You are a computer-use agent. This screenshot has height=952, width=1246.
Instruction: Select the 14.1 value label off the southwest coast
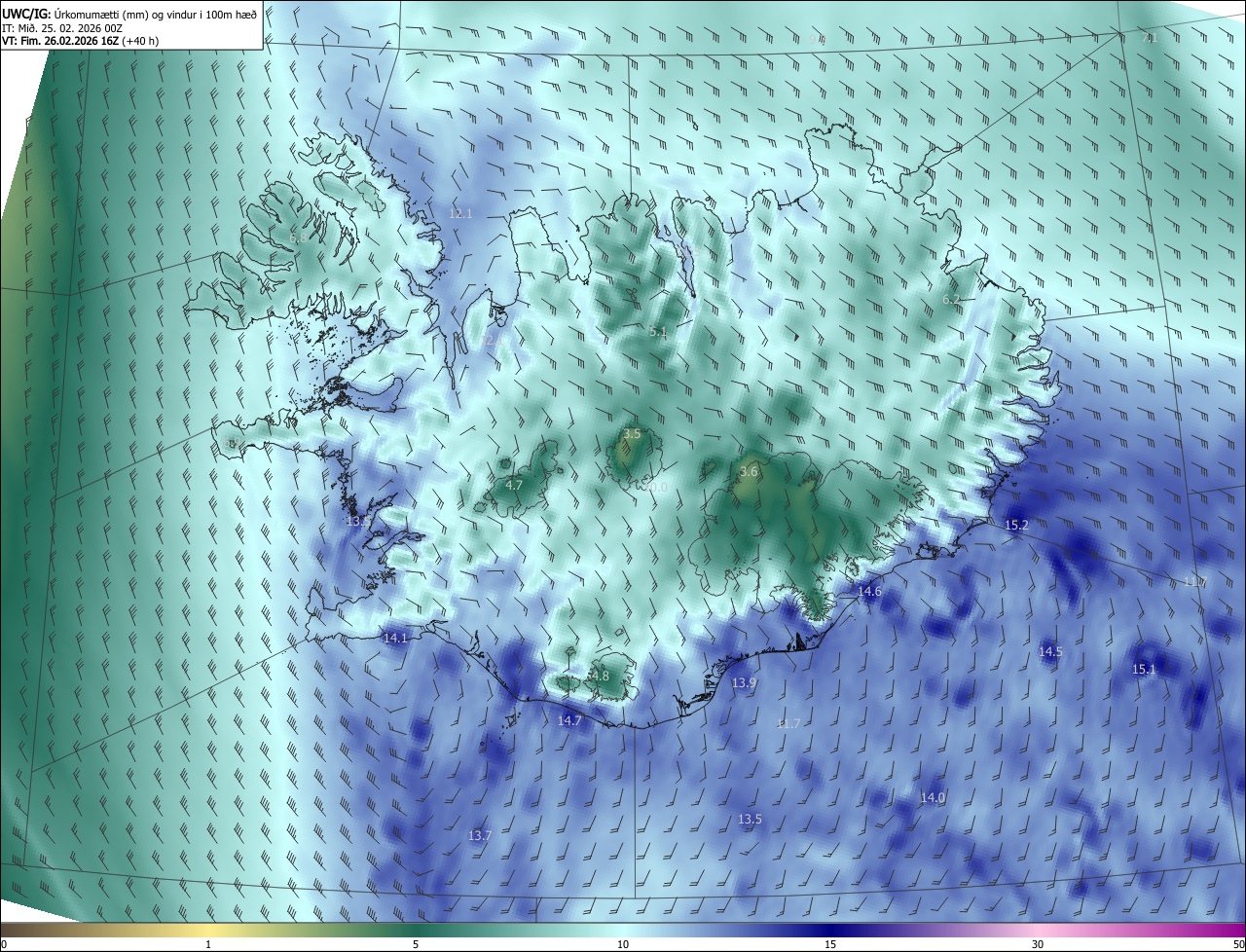pos(395,638)
